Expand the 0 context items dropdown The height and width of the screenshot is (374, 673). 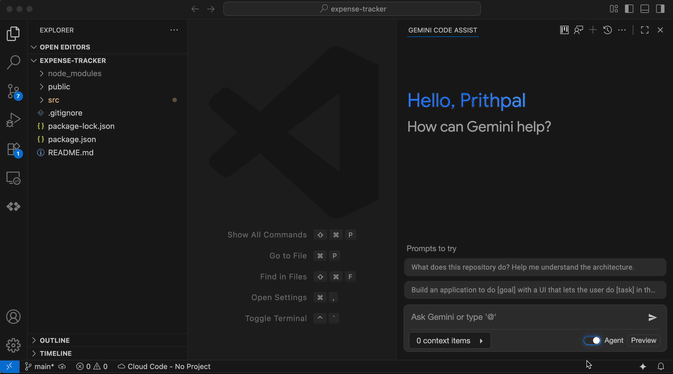449,341
